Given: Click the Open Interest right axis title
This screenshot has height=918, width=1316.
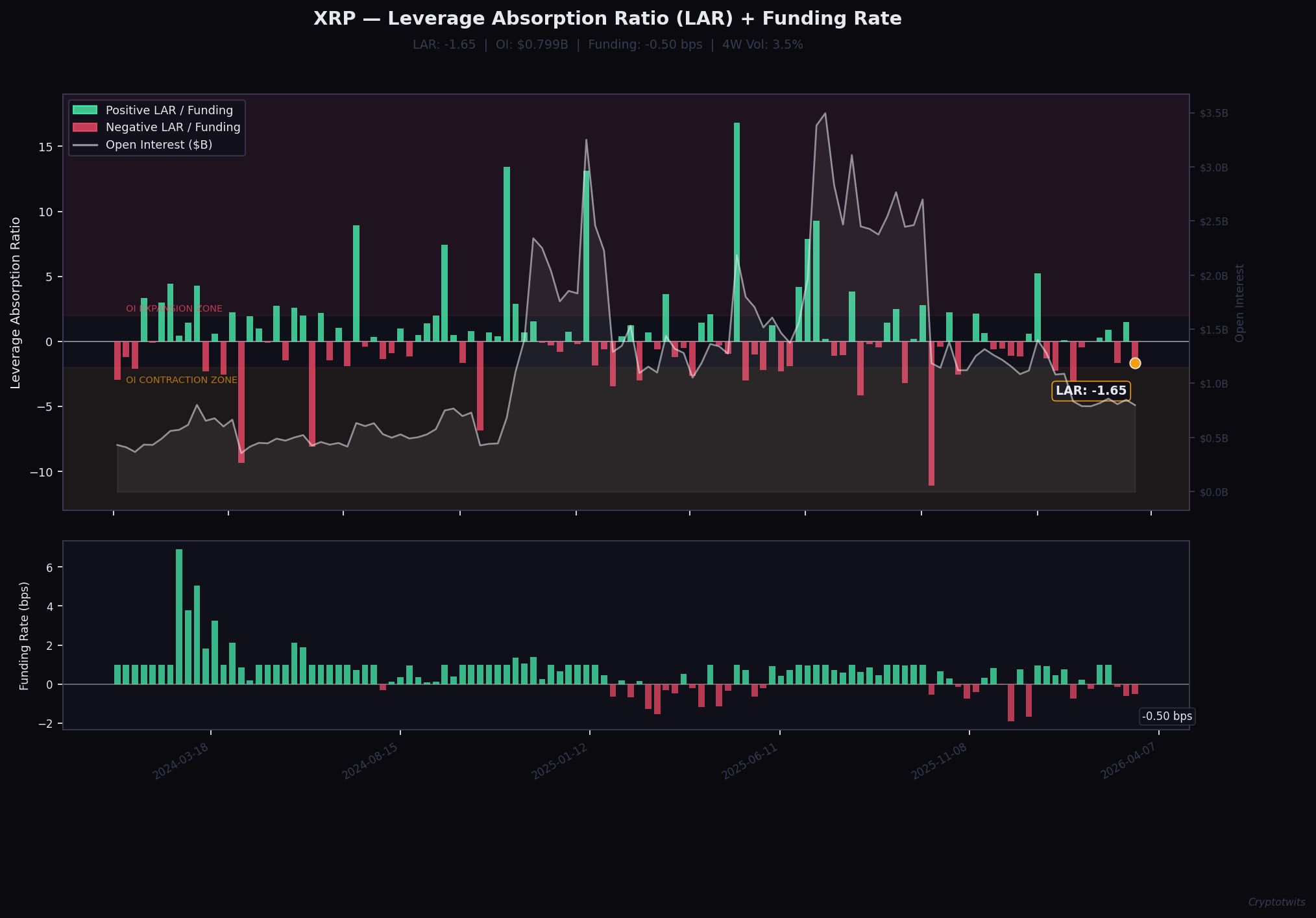Looking at the screenshot, I should 1240,303.
